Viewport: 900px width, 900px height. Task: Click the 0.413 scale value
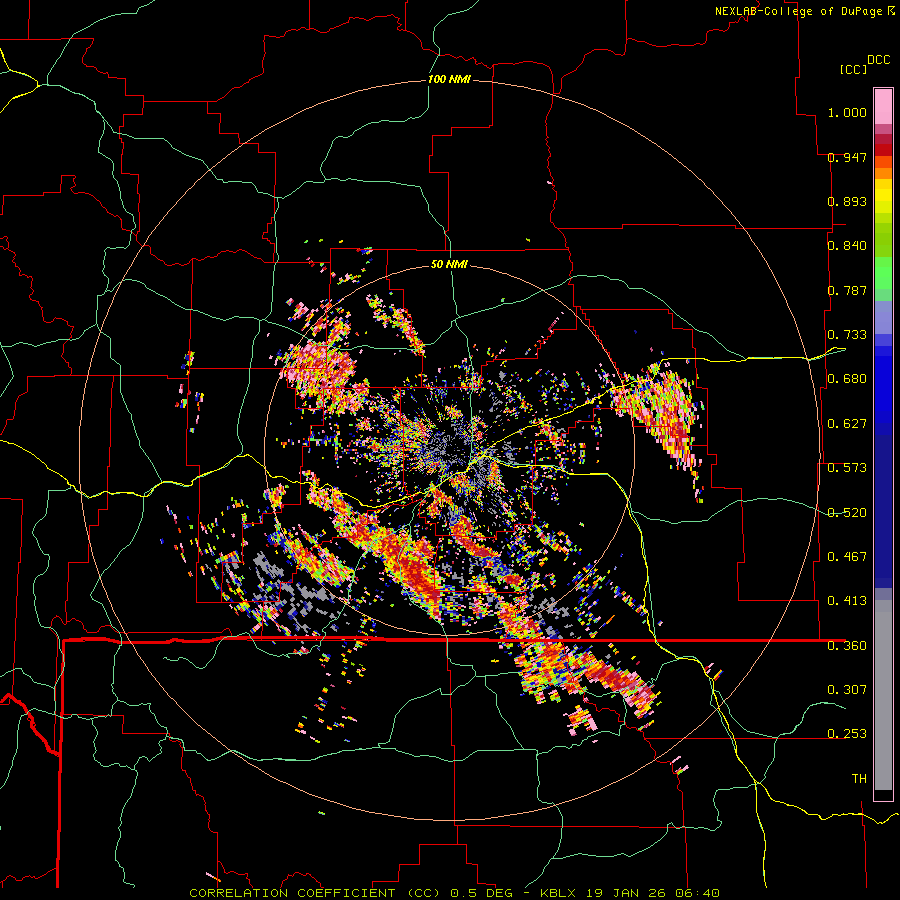point(847,601)
